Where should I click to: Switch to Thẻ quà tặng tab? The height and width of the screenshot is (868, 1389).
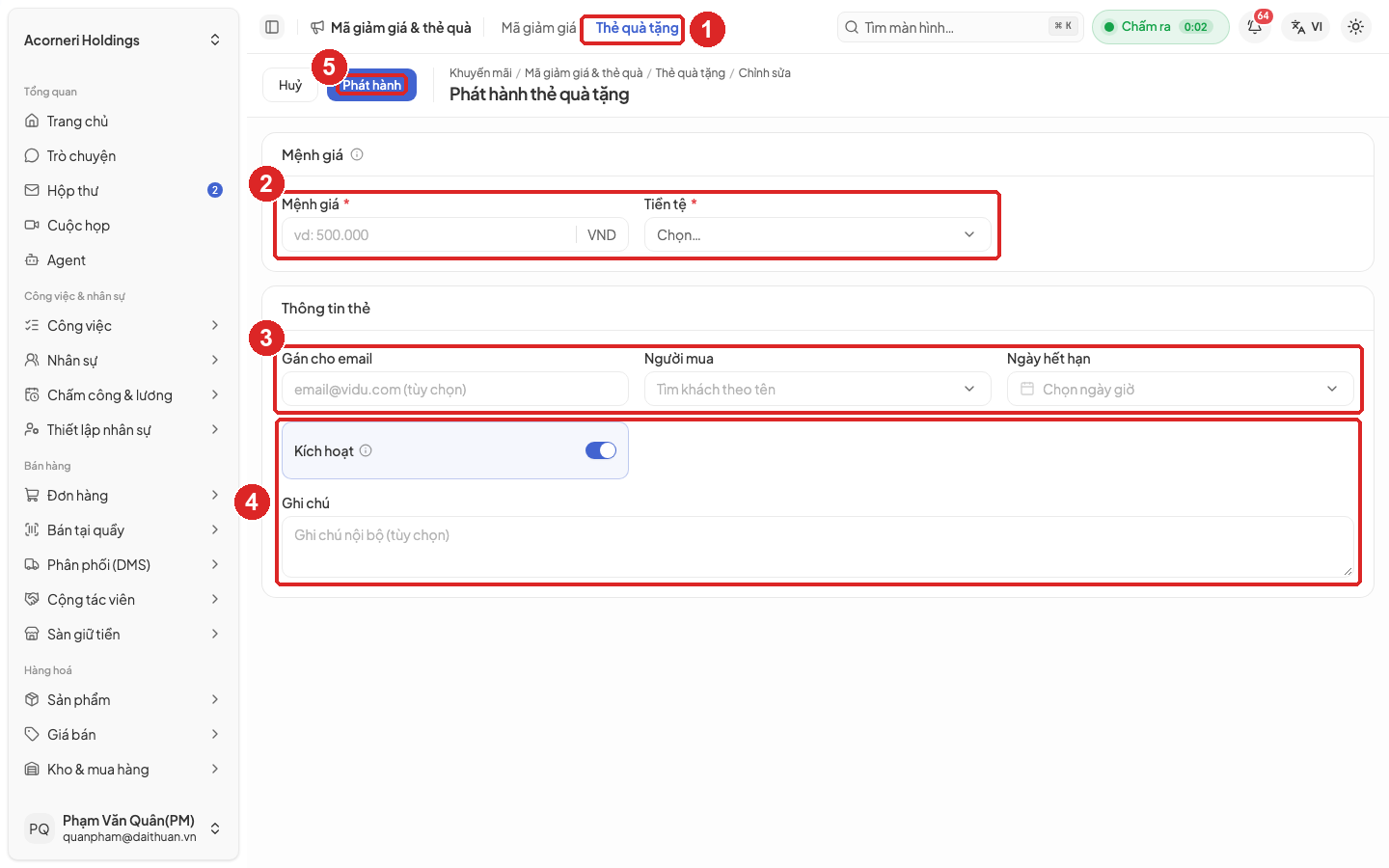click(637, 28)
